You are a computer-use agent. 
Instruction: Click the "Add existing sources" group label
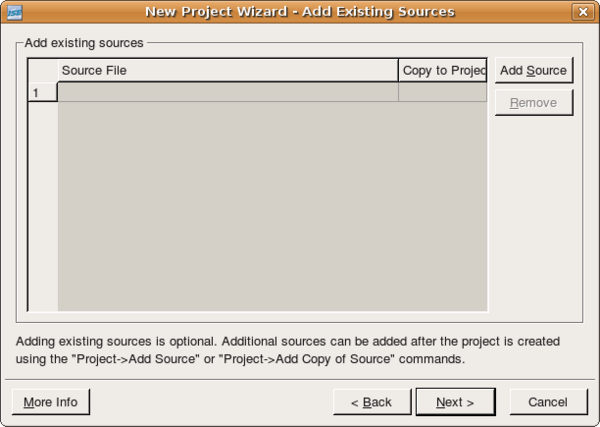coord(84,43)
